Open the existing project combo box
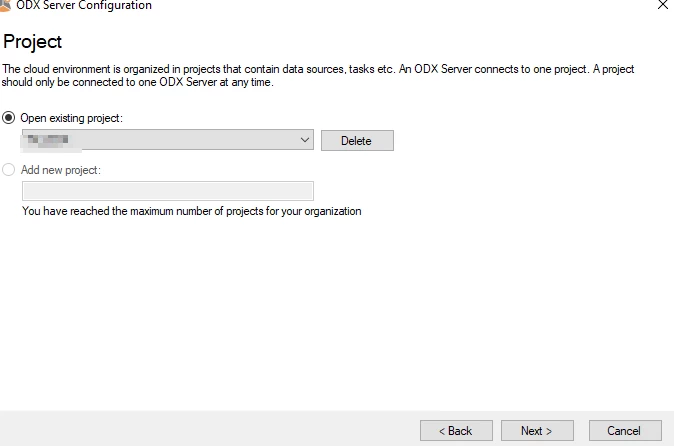The width and height of the screenshot is (674, 446). [160, 141]
